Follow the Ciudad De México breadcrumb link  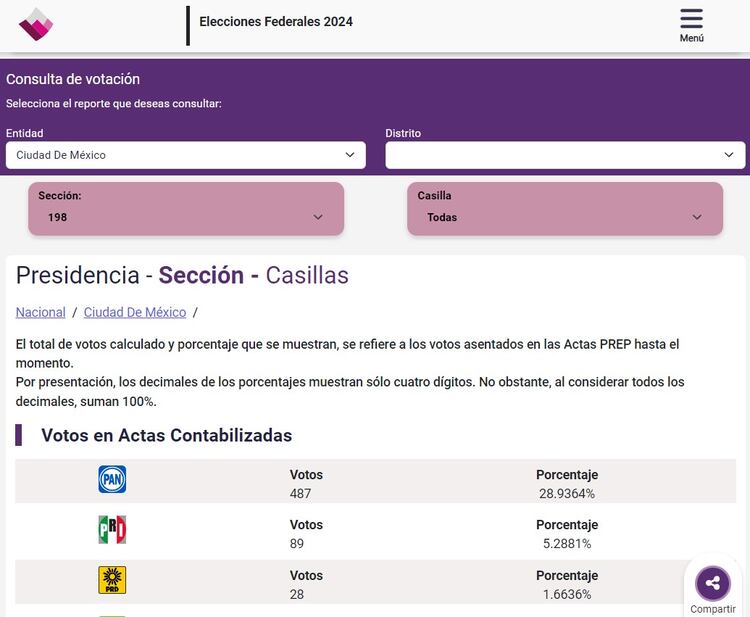point(135,312)
